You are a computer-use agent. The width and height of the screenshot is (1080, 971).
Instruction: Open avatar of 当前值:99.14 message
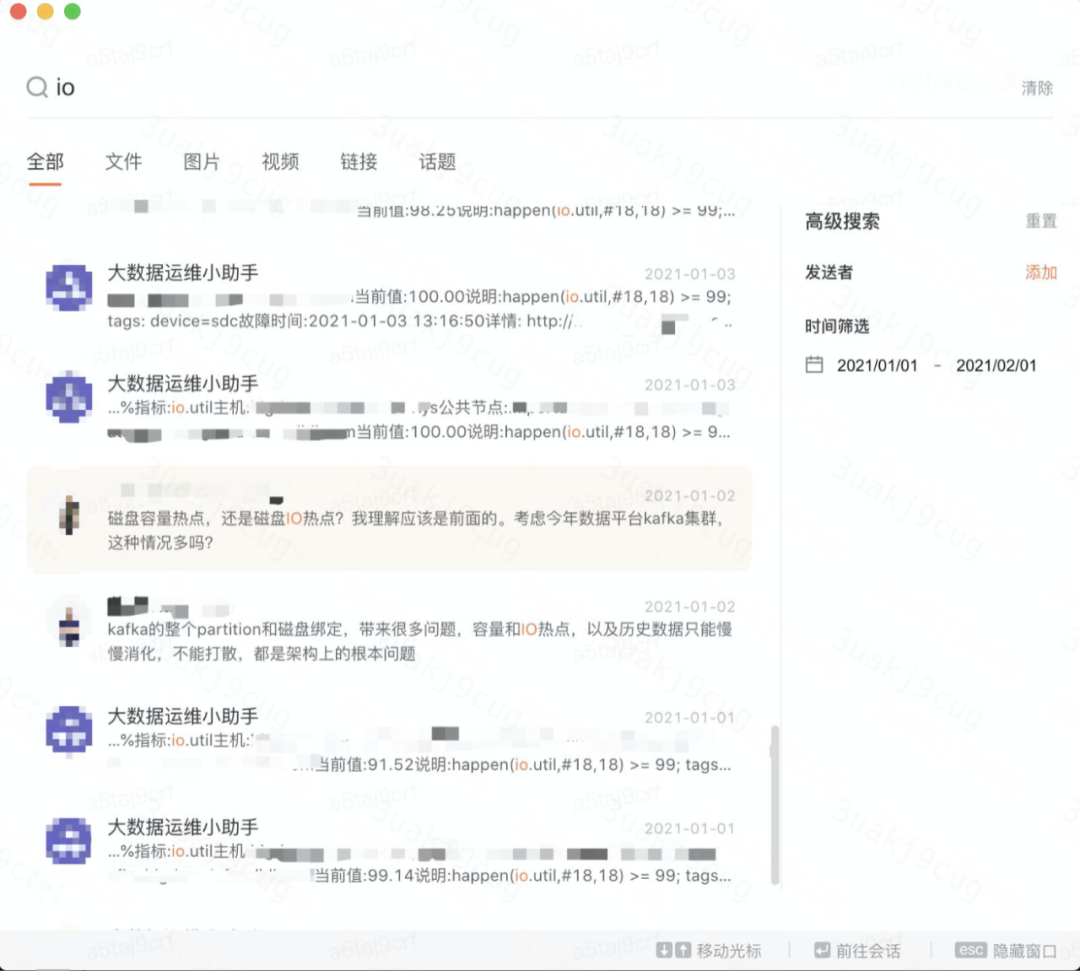click(x=69, y=841)
